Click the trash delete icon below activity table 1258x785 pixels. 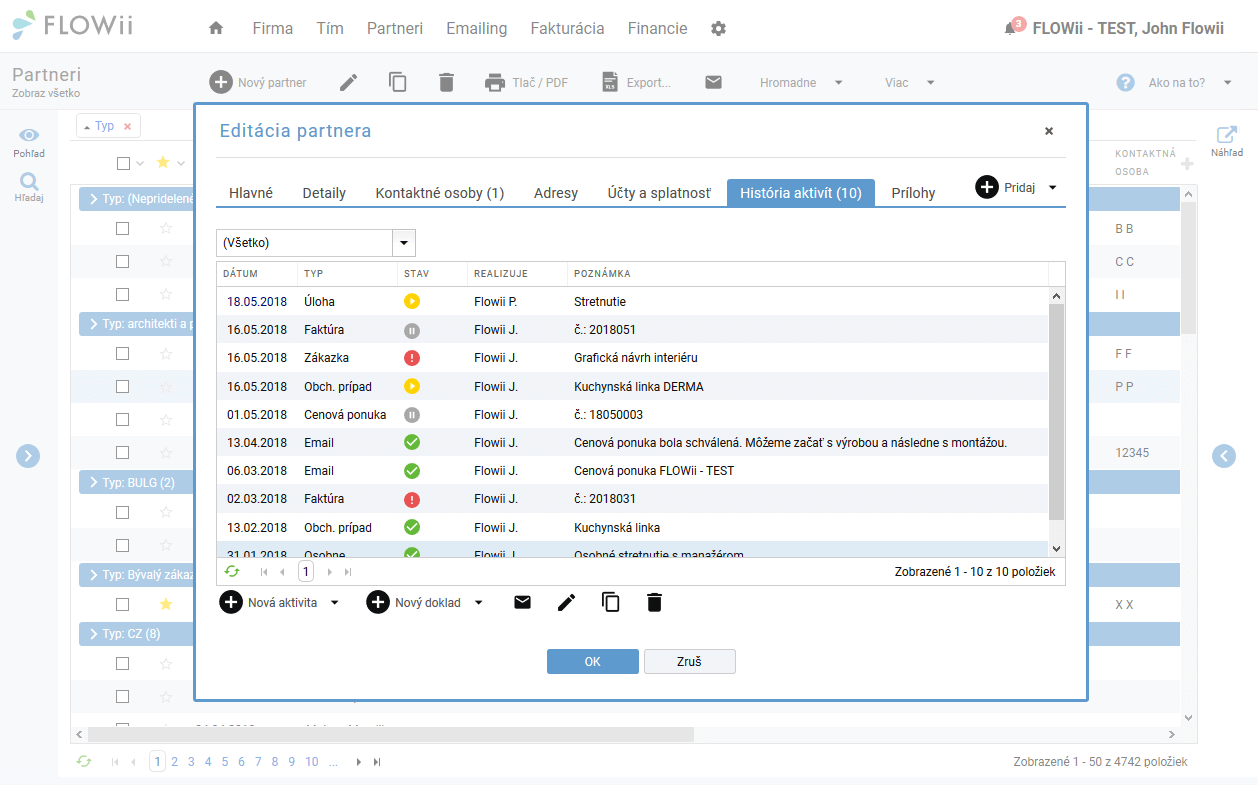[654, 602]
